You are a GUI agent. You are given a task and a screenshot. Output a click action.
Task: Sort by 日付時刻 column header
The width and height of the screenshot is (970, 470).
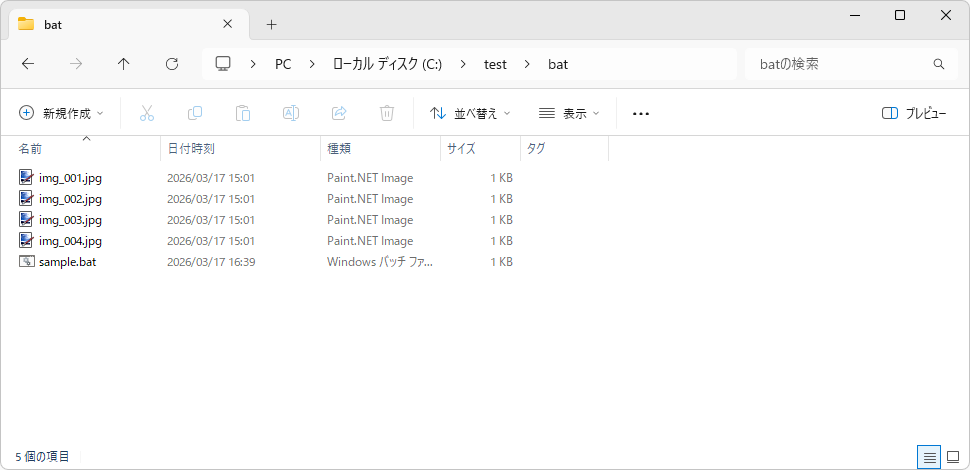(241, 148)
